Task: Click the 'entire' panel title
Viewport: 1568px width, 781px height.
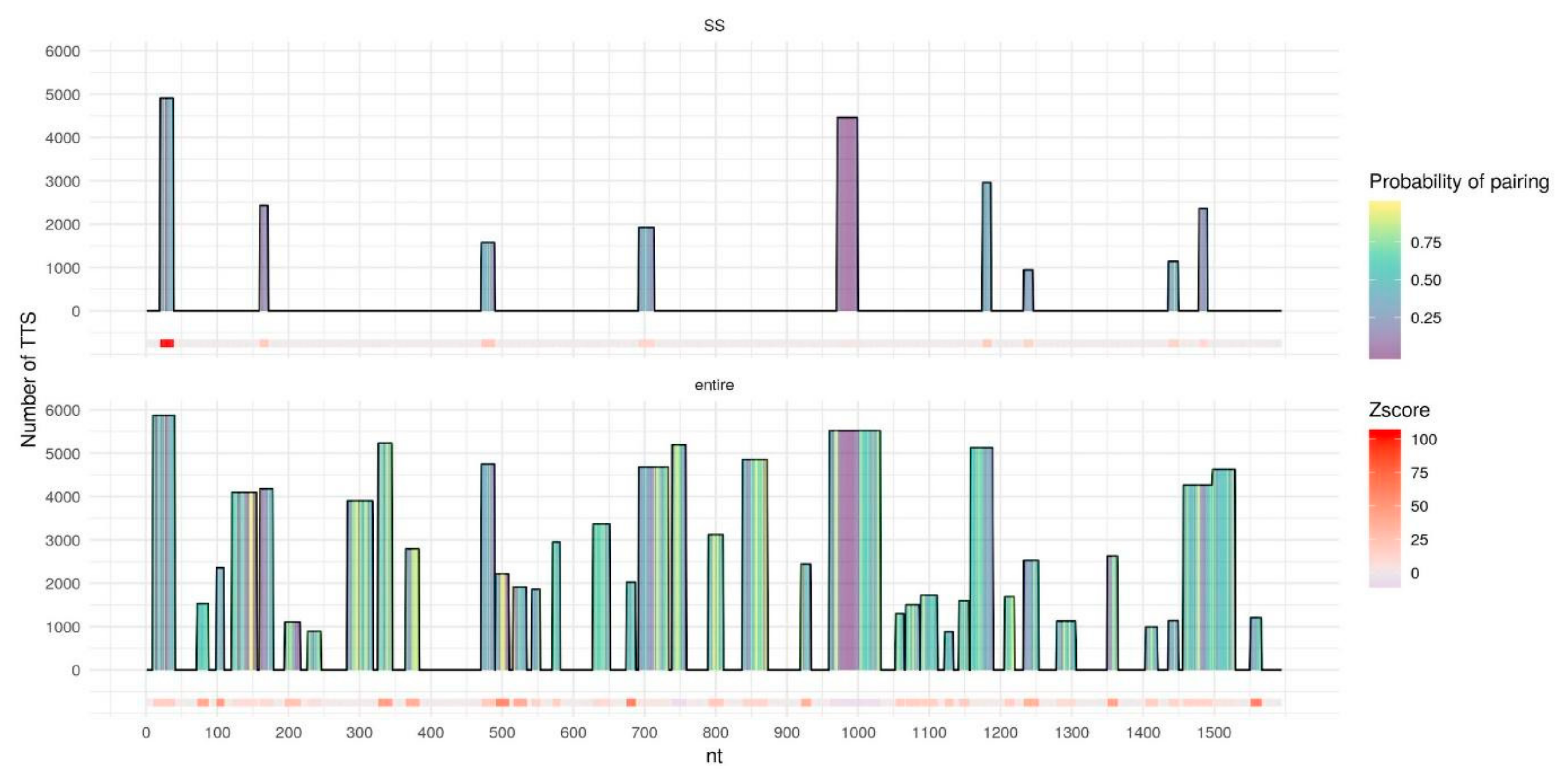Action: 713,385
